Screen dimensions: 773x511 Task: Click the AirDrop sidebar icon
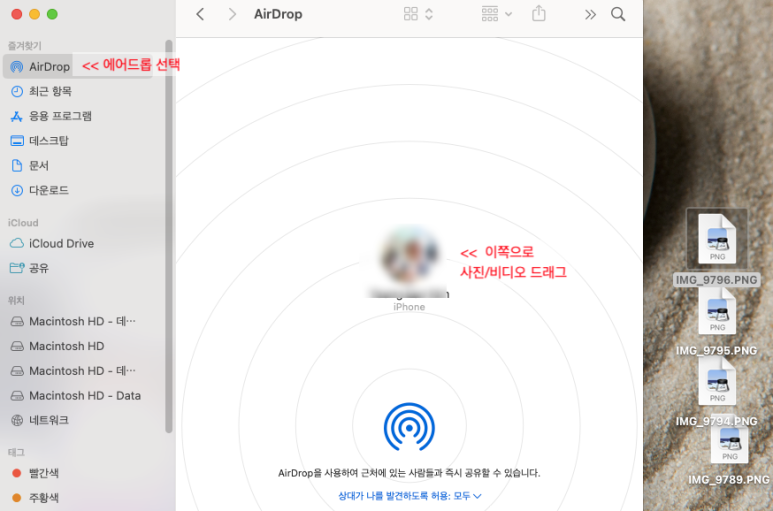pyautogui.click(x=17, y=67)
